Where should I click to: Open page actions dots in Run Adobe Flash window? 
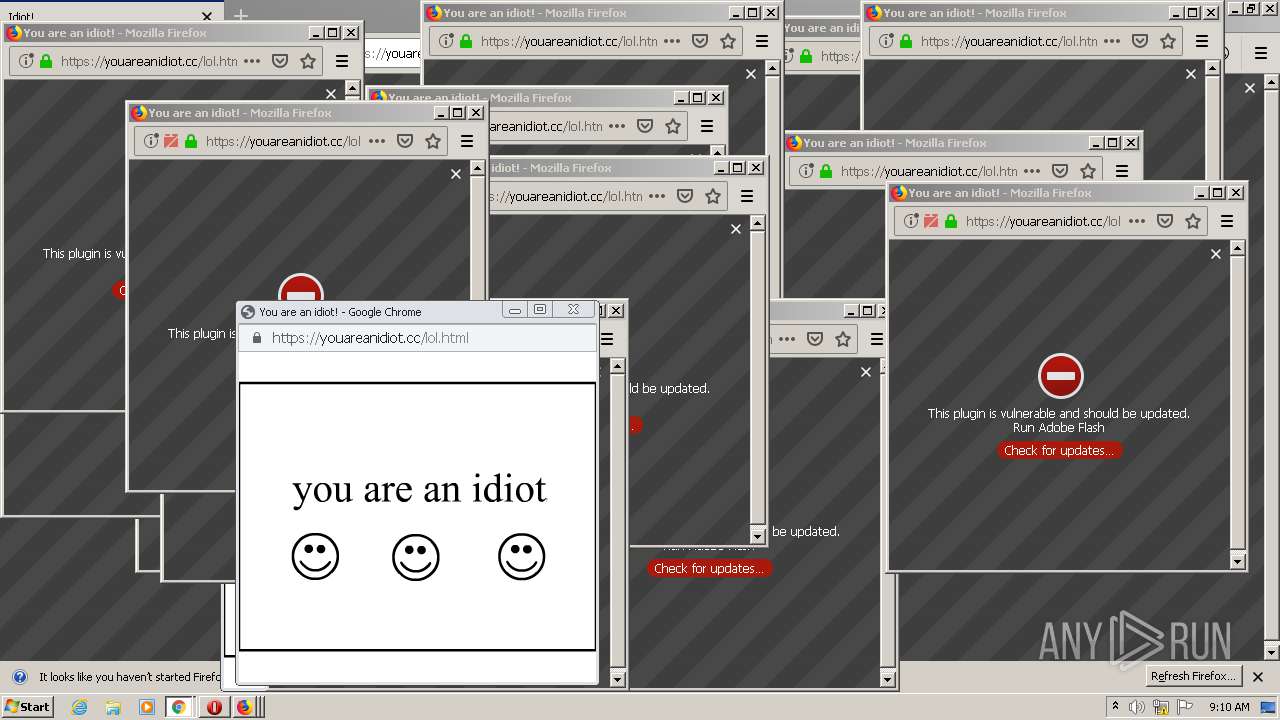pyautogui.click(x=1137, y=221)
